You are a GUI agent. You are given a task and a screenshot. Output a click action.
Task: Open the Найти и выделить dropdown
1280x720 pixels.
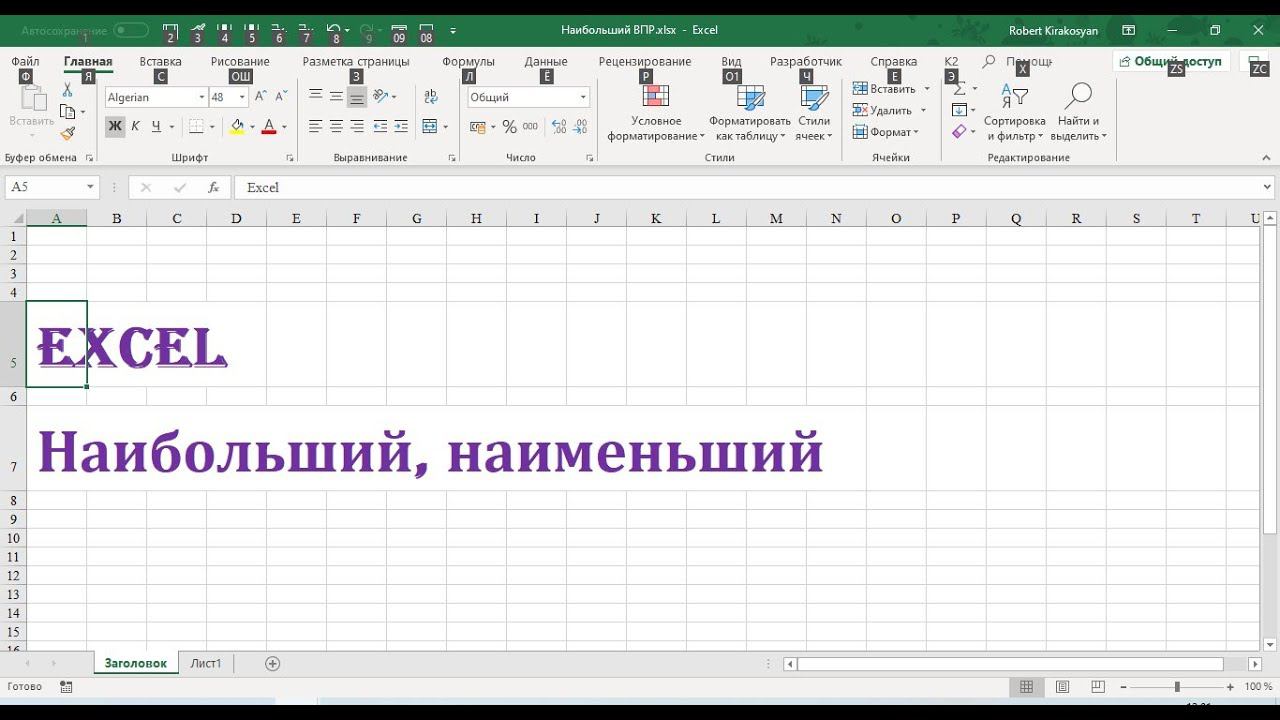click(1078, 113)
